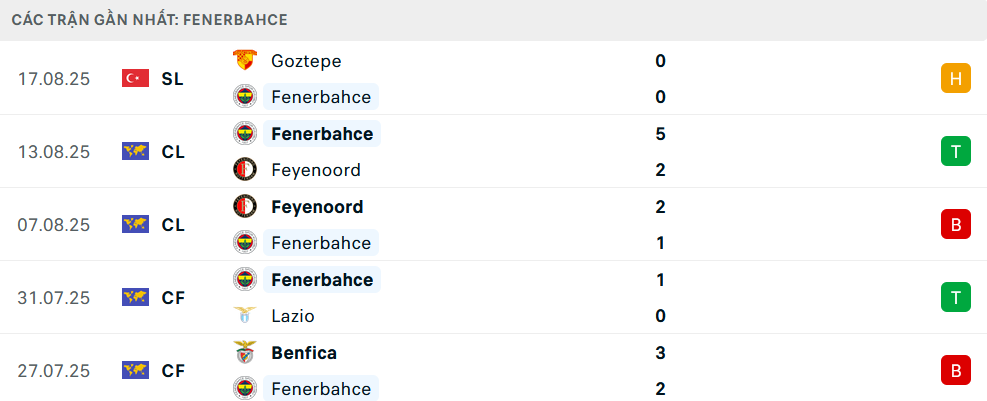Open the Goztepe team link
Viewport: 987px width, 401px height.
pos(306,61)
